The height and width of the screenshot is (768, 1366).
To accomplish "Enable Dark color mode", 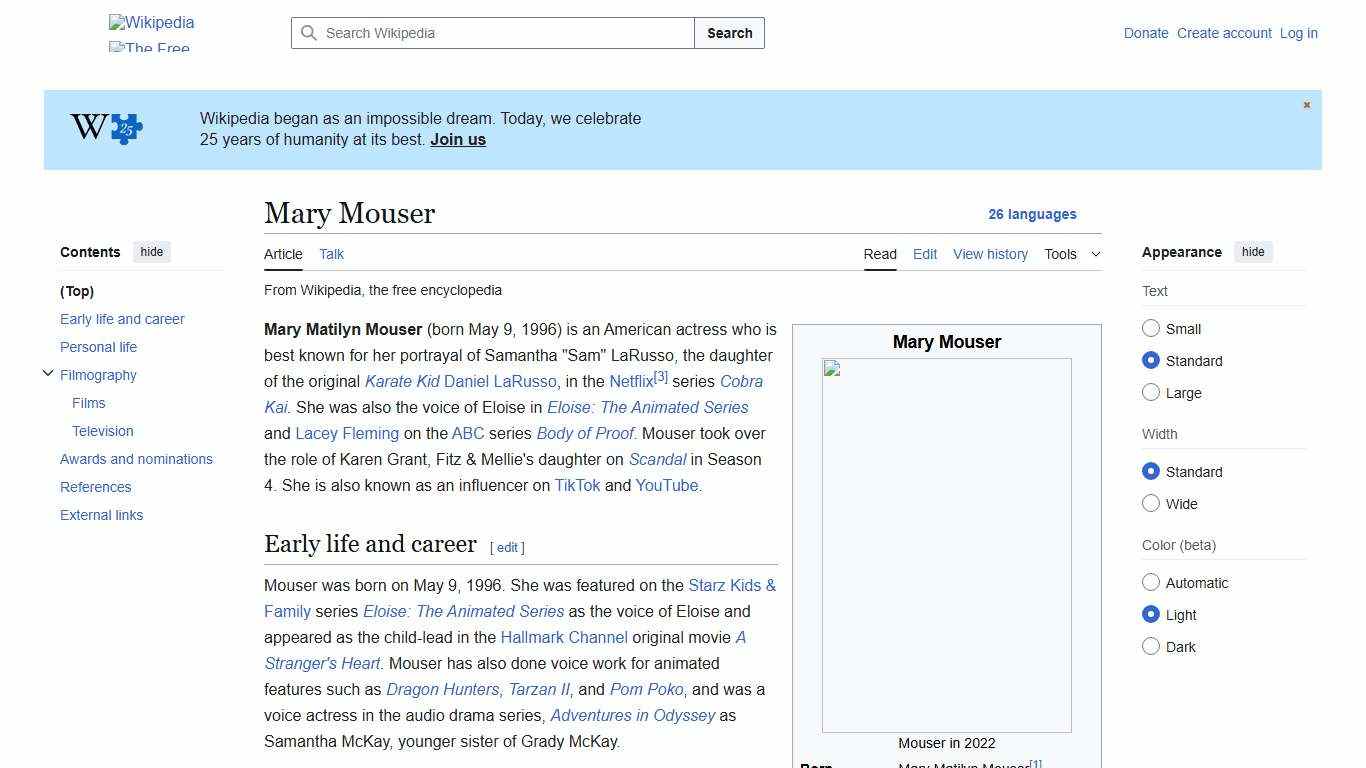I will click(x=1151, y=646).
